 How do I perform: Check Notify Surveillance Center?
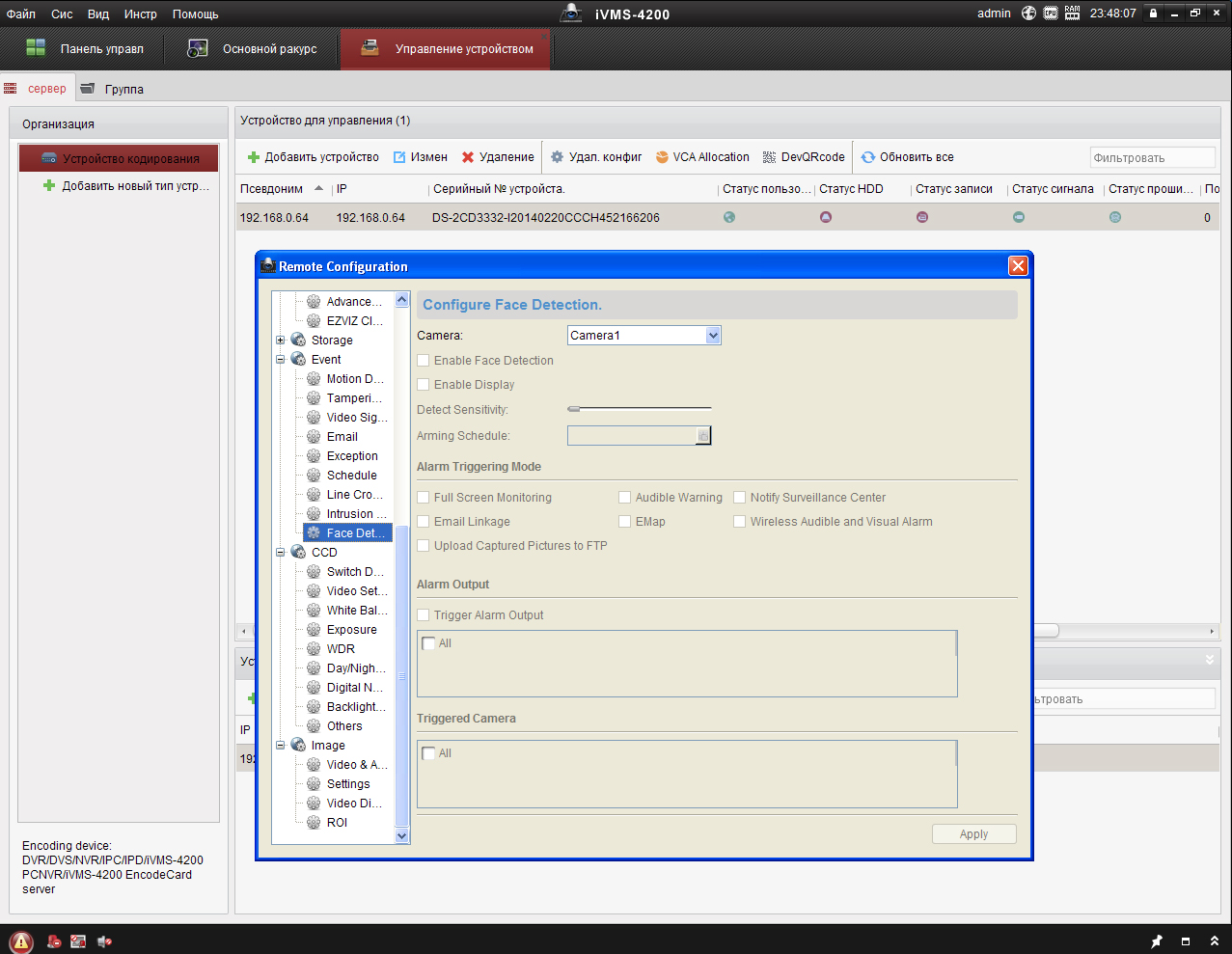[x=739, y=498]
